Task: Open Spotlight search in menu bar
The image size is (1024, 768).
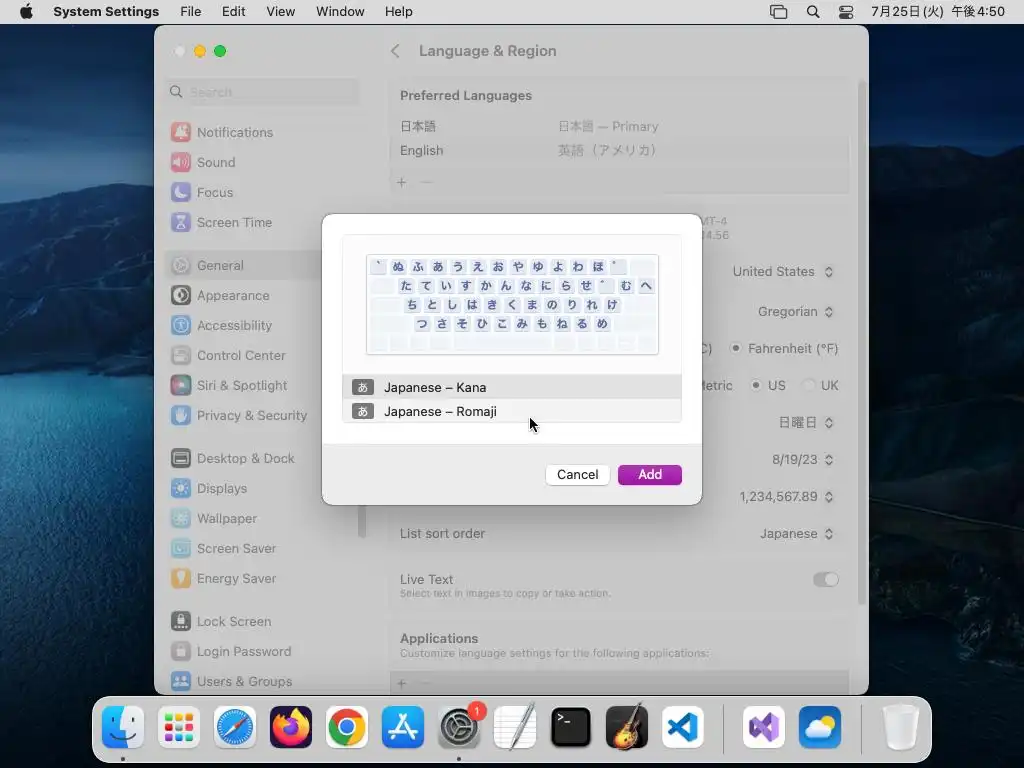Action: (812, 12)
